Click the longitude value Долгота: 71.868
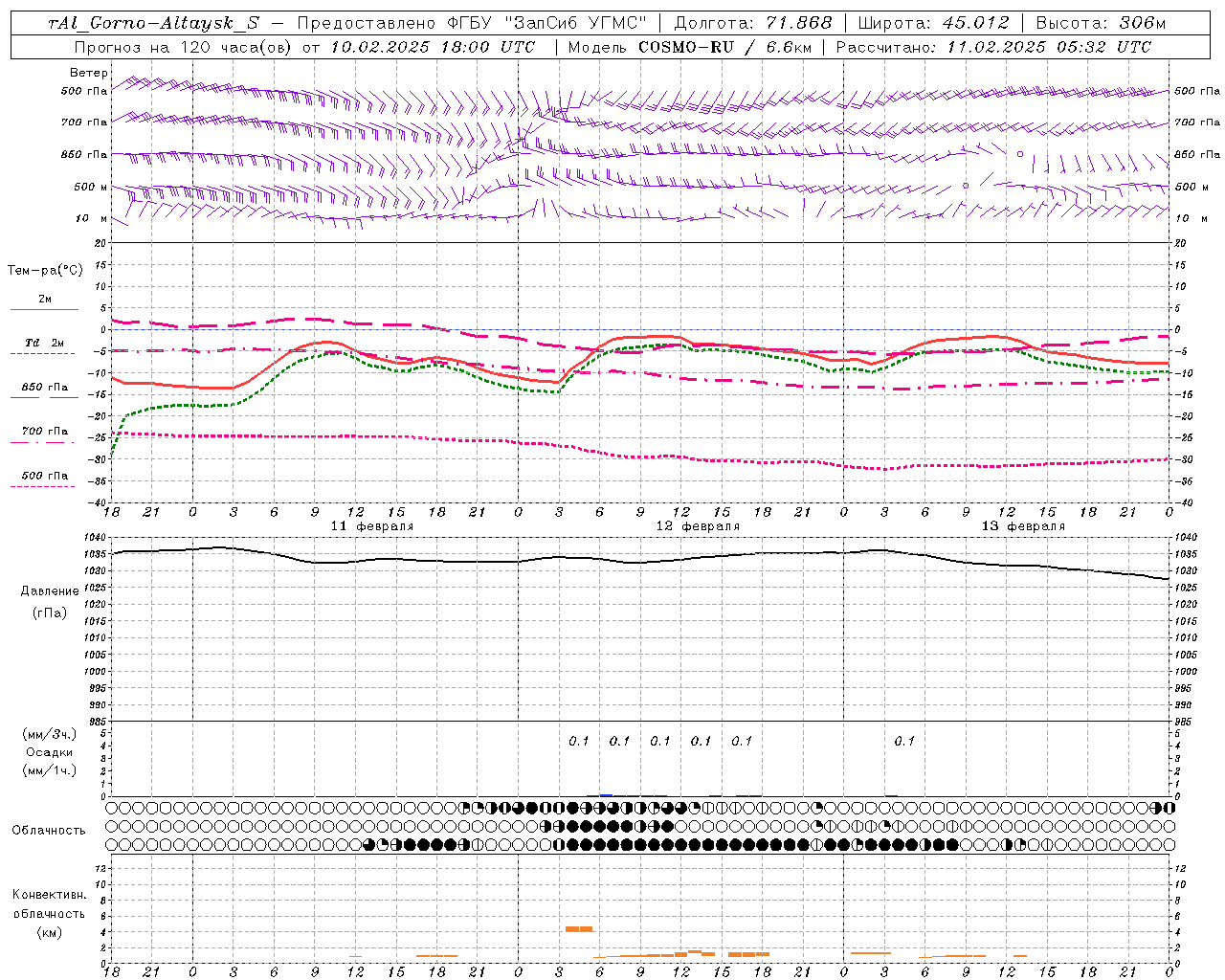This screenshot has width=1225, height=980. pyautogui.click(x=753, y=24)
